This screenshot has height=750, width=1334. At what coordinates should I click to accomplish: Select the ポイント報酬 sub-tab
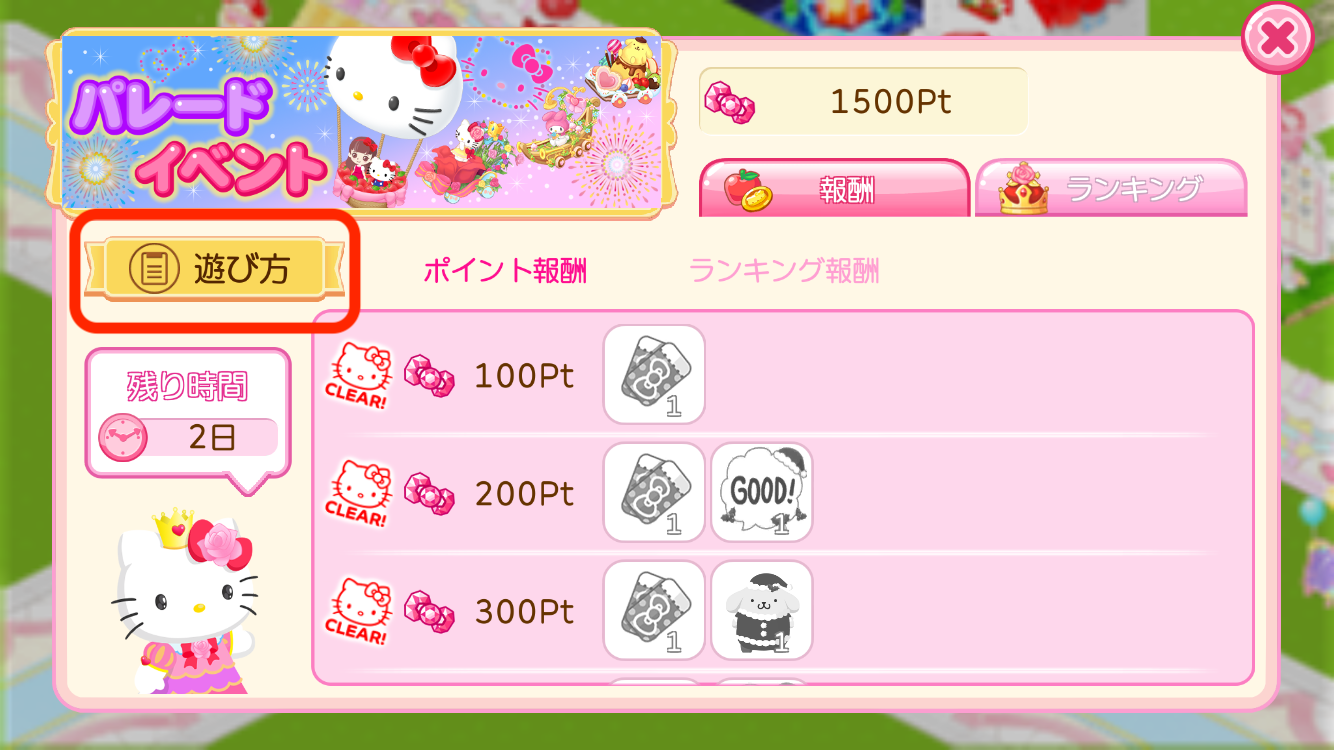point(504,271)
